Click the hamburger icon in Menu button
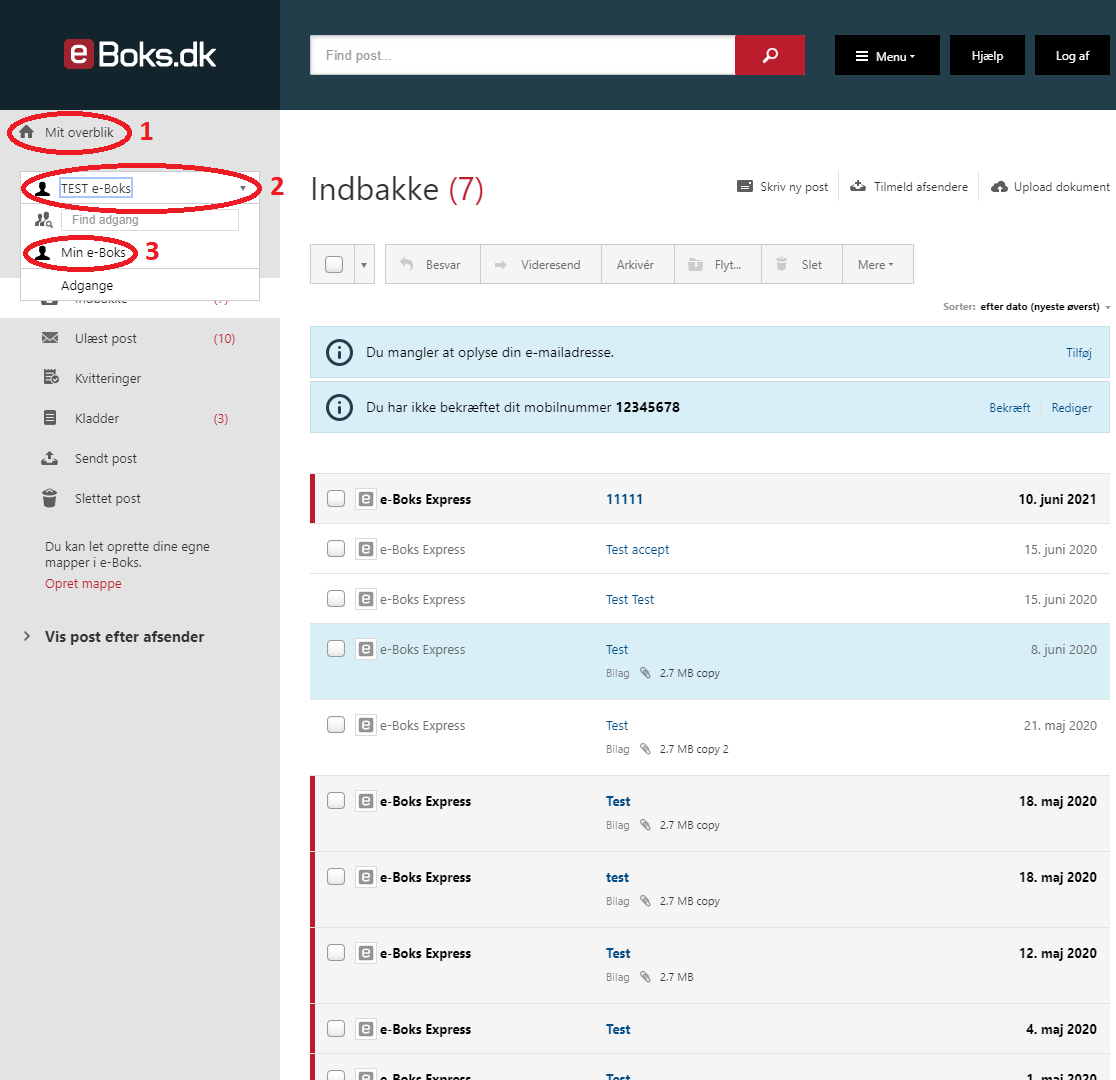This screenshot has height=1080, width=1116. [x=862, y=56]
